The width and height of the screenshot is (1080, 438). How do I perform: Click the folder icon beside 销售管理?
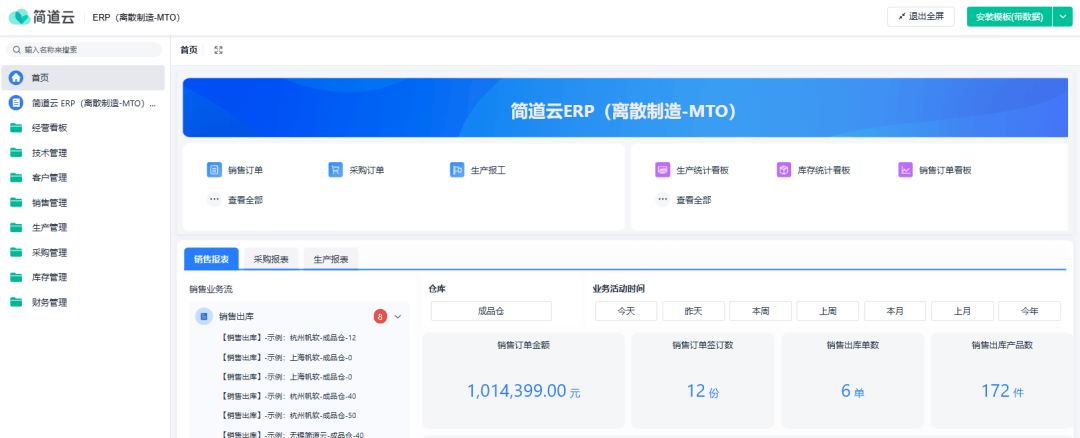tap(16, 202)
